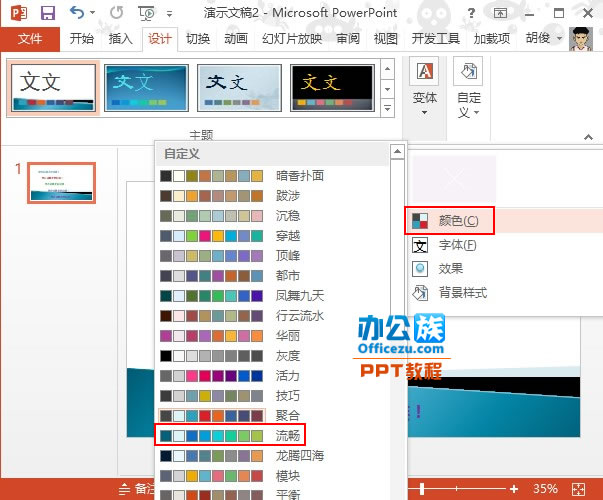Choose the 龙腾四海 color scheme
This screenshot has height=500, width=603.
pyautogui.click(x=272, y=456)
